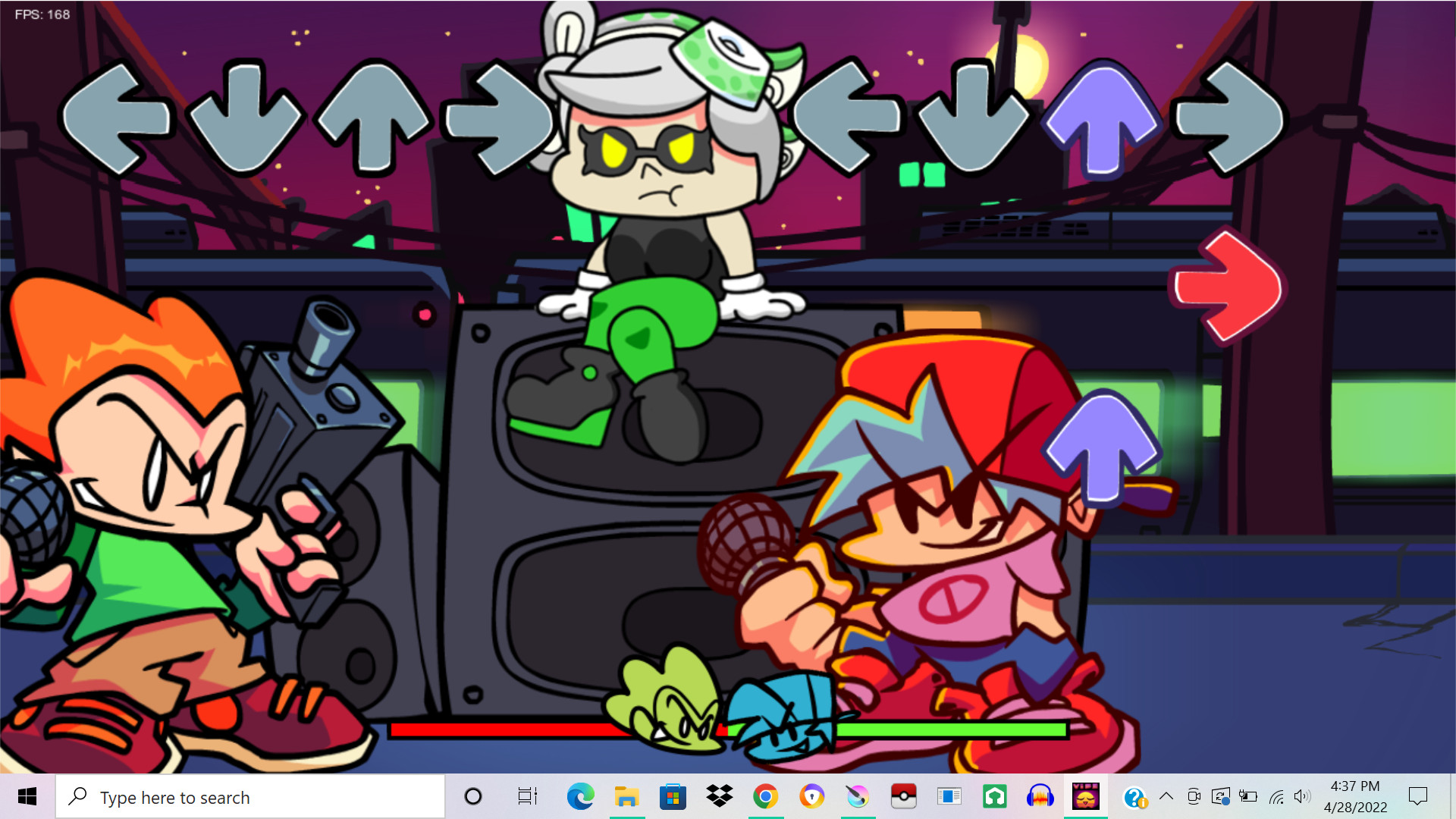The image size is (1456, 819).
Task: Launch Google Chrome
Action: [766, 797]
